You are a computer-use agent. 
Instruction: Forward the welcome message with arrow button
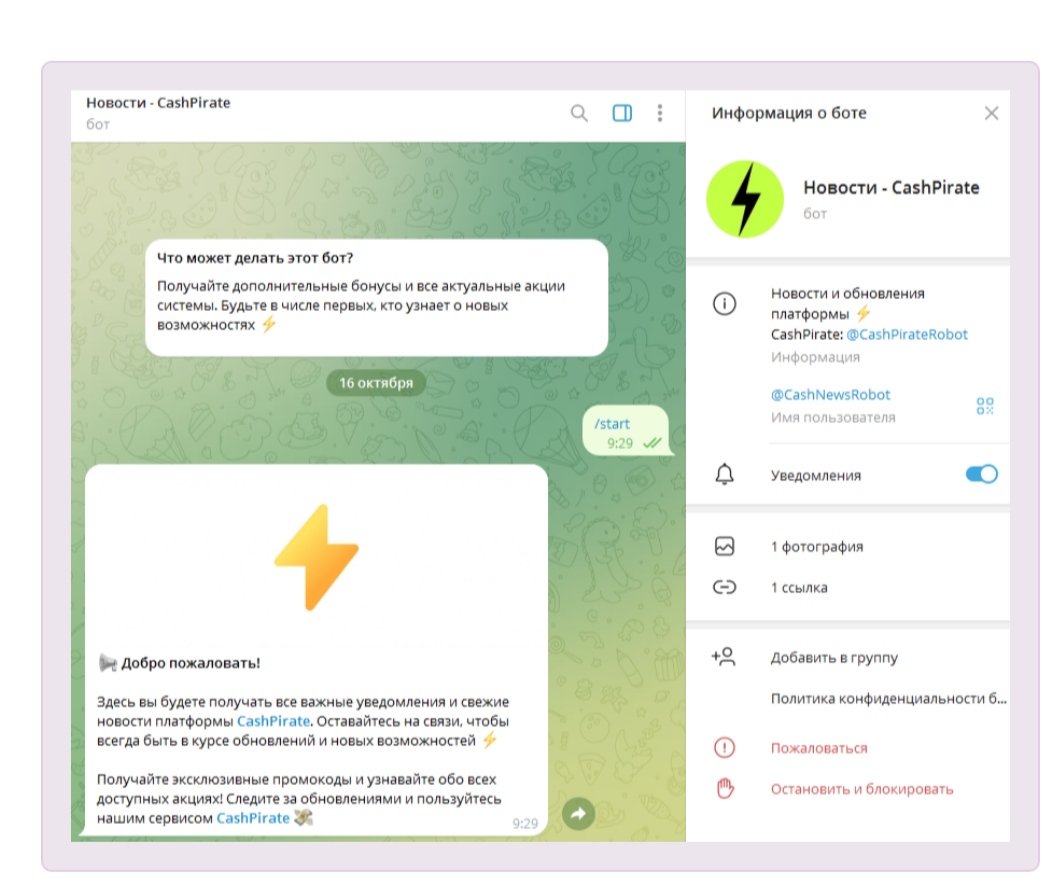pos(578,814)
